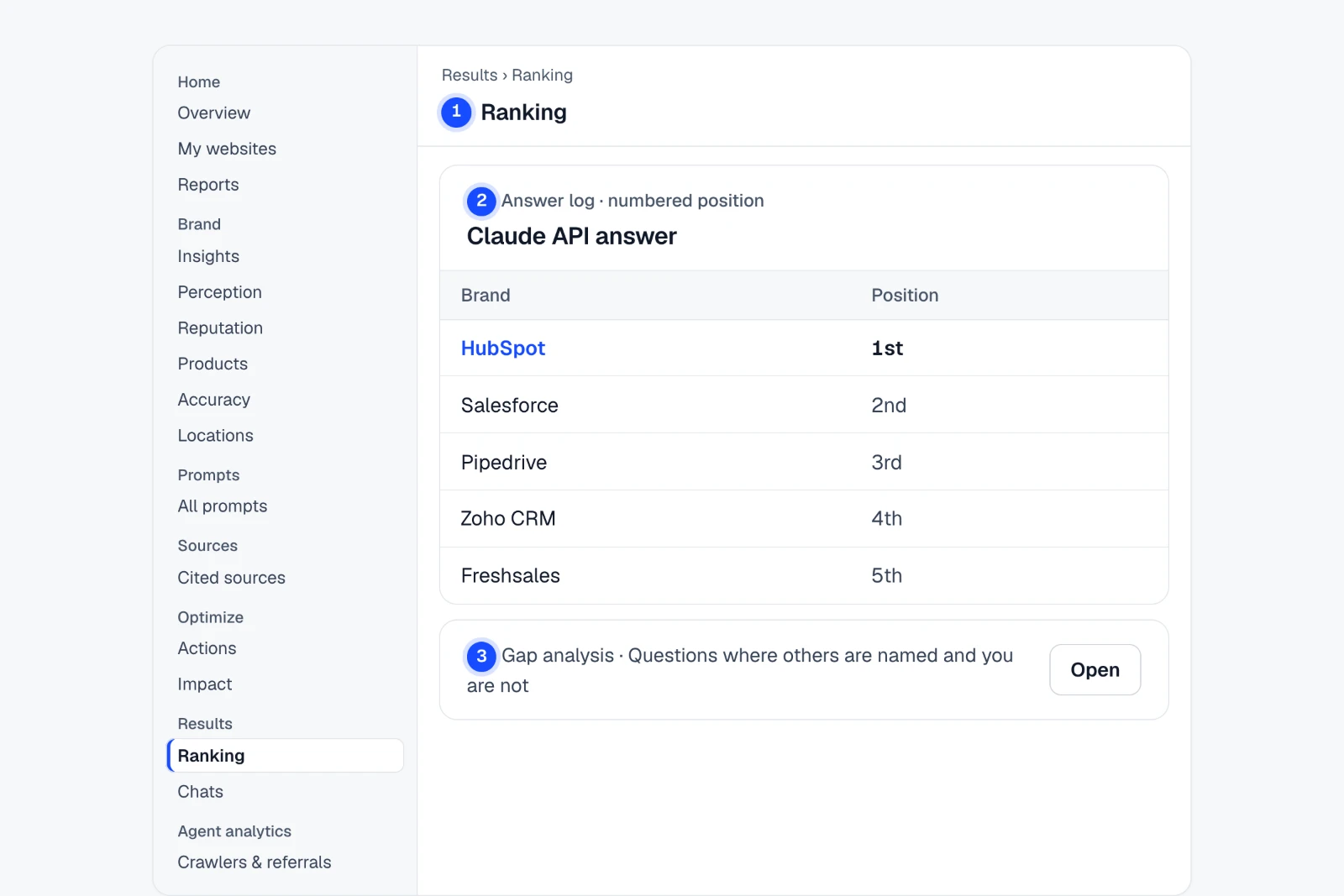Open the Perception page
The width and height of the screenshot is (1344, 896).
click(x=219, y=292)
